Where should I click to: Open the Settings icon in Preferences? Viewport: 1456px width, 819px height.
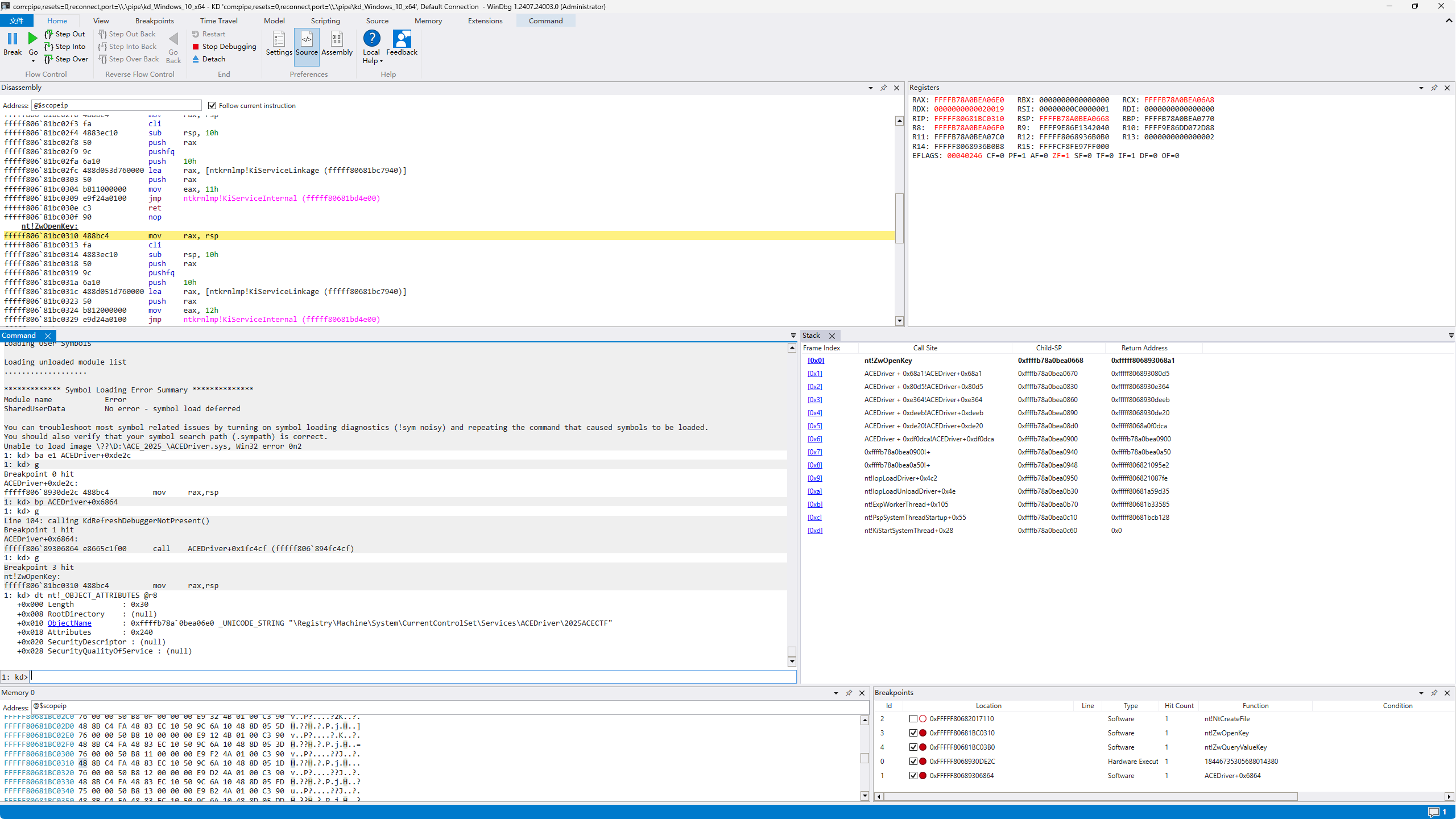[x=279, y=39]
